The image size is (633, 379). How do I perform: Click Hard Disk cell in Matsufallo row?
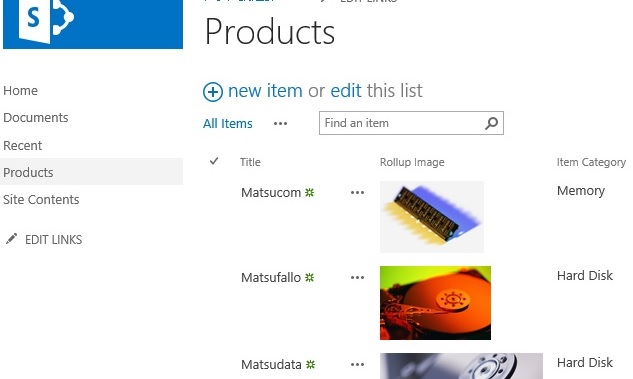(585, 275)
